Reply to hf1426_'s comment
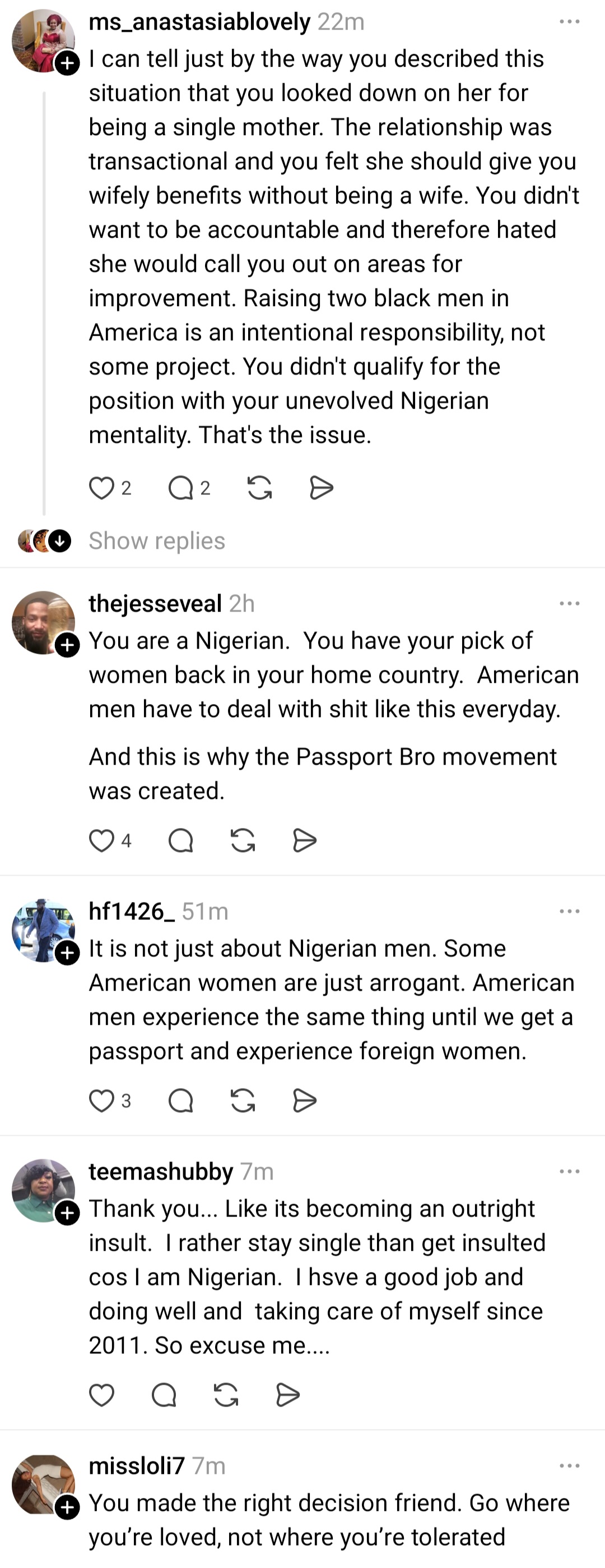The width and height of the screenshot is (605, 1568). (180, 1099)
